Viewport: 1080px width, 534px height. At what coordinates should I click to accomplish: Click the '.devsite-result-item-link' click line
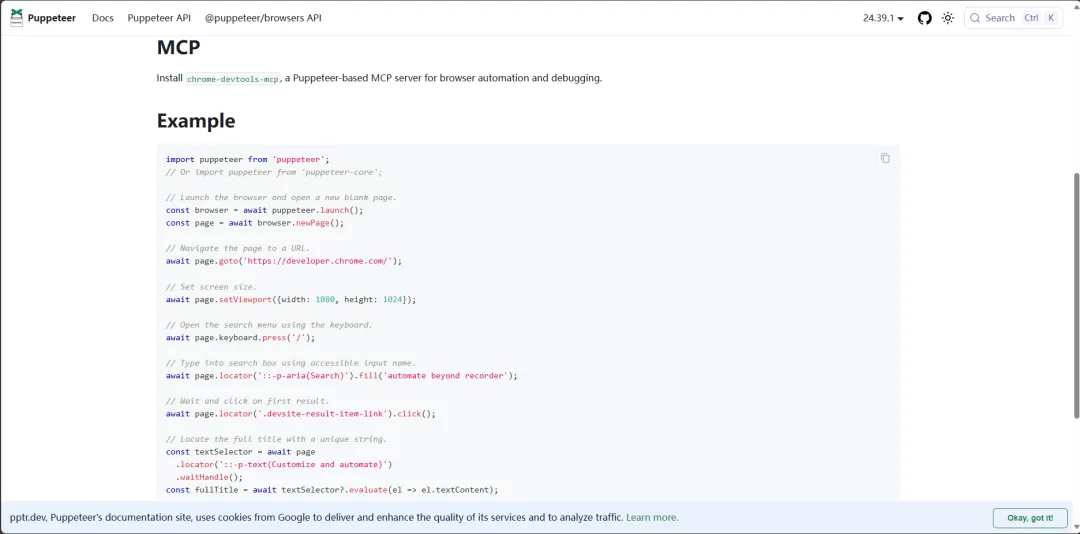tap(301, 414)
